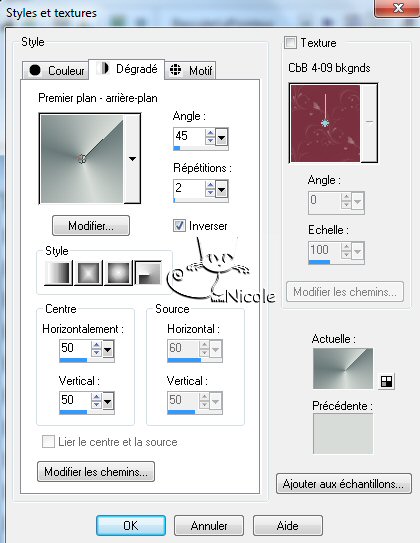Click the gradient center crosshair in preview
The image size is (420, 543).
[x=82, y=159]
